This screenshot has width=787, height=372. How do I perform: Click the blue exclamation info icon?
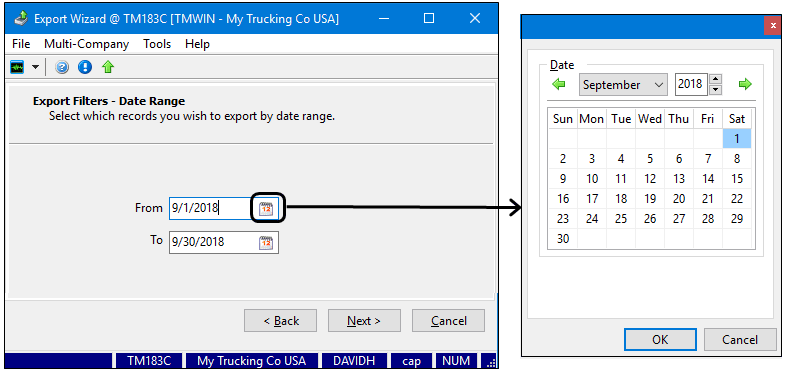85,67
